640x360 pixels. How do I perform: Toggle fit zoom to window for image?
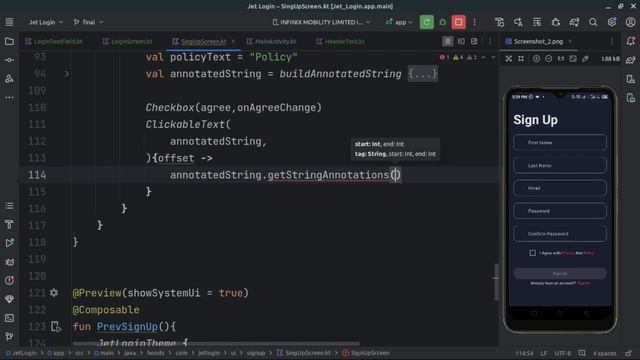[573, 59]
